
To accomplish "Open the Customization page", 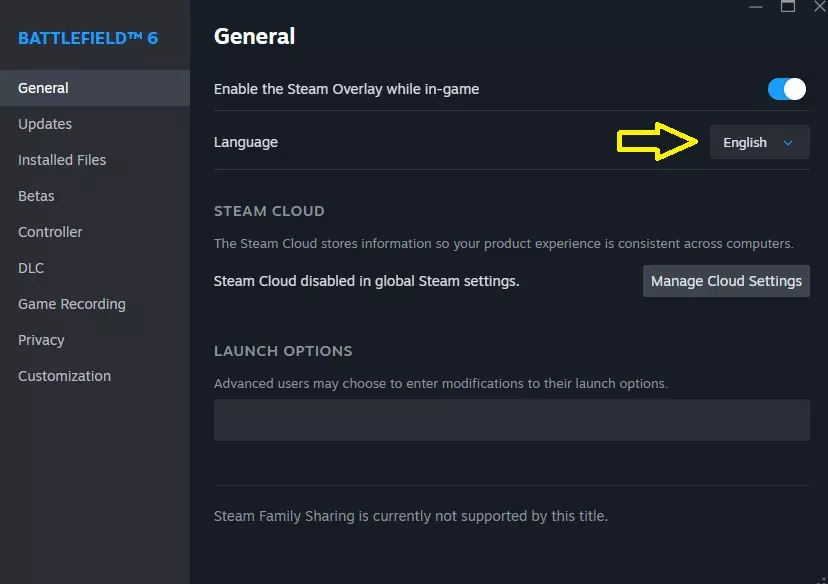I will click(x=95, y=376).
